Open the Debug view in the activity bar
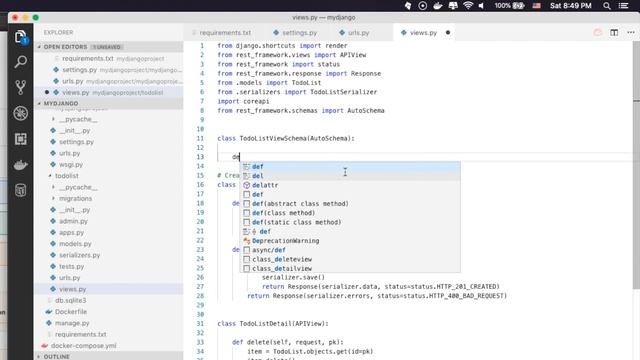This screenshot has width=640, height=360. point(21,113)
